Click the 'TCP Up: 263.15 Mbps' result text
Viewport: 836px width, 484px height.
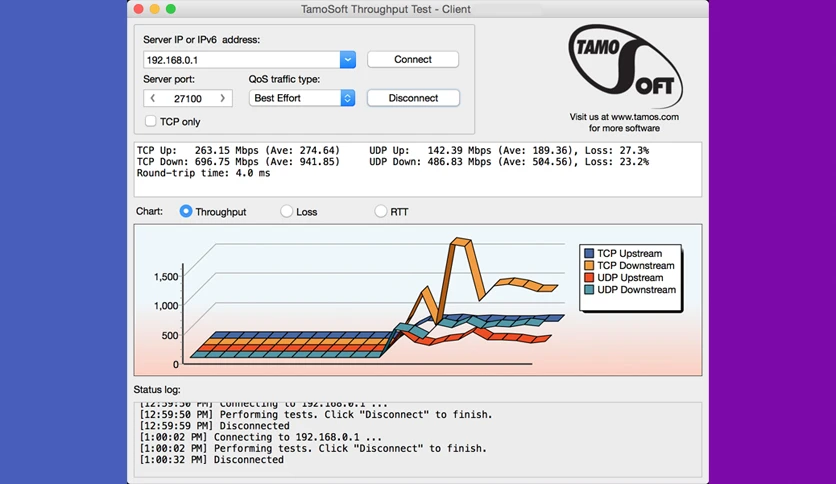197,150
